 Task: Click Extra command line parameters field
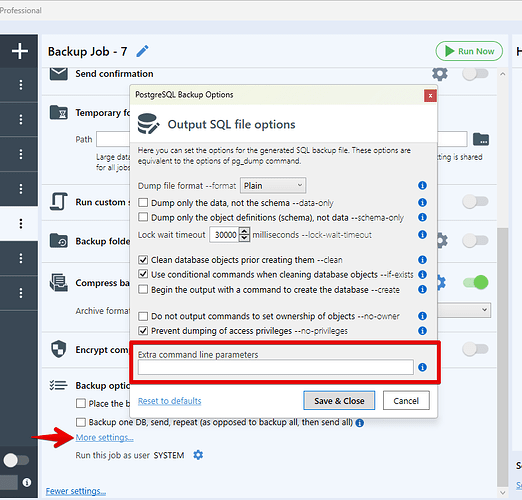click(276, 367)
